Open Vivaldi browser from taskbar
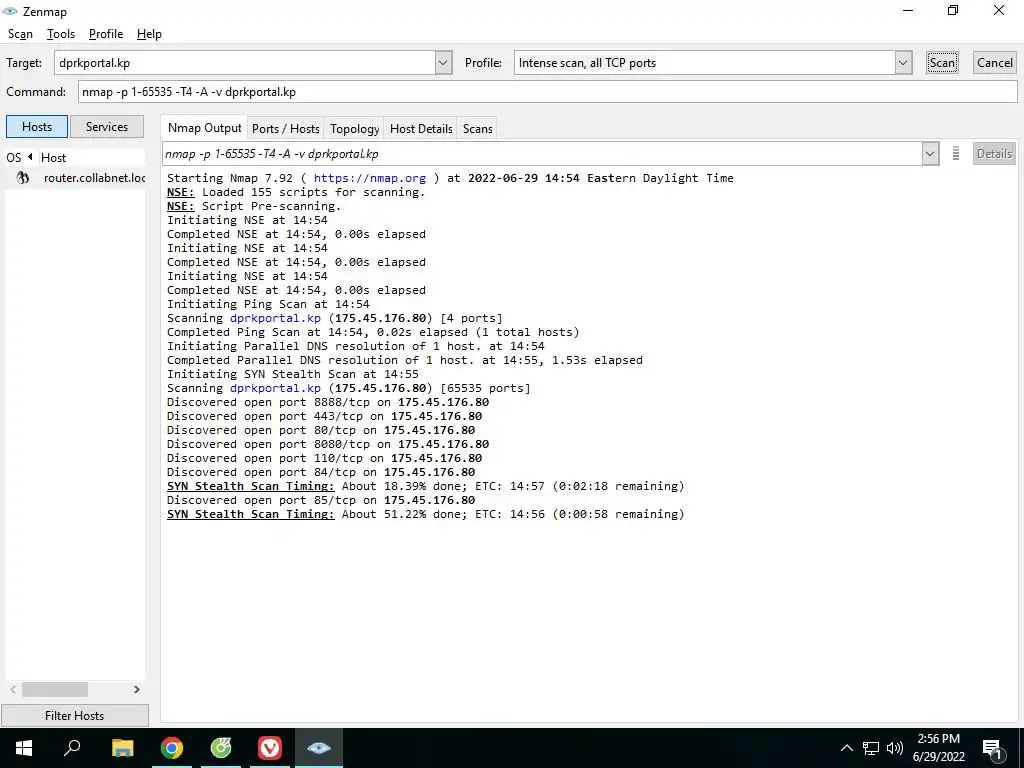The image size is (1024, 768). 270,748
